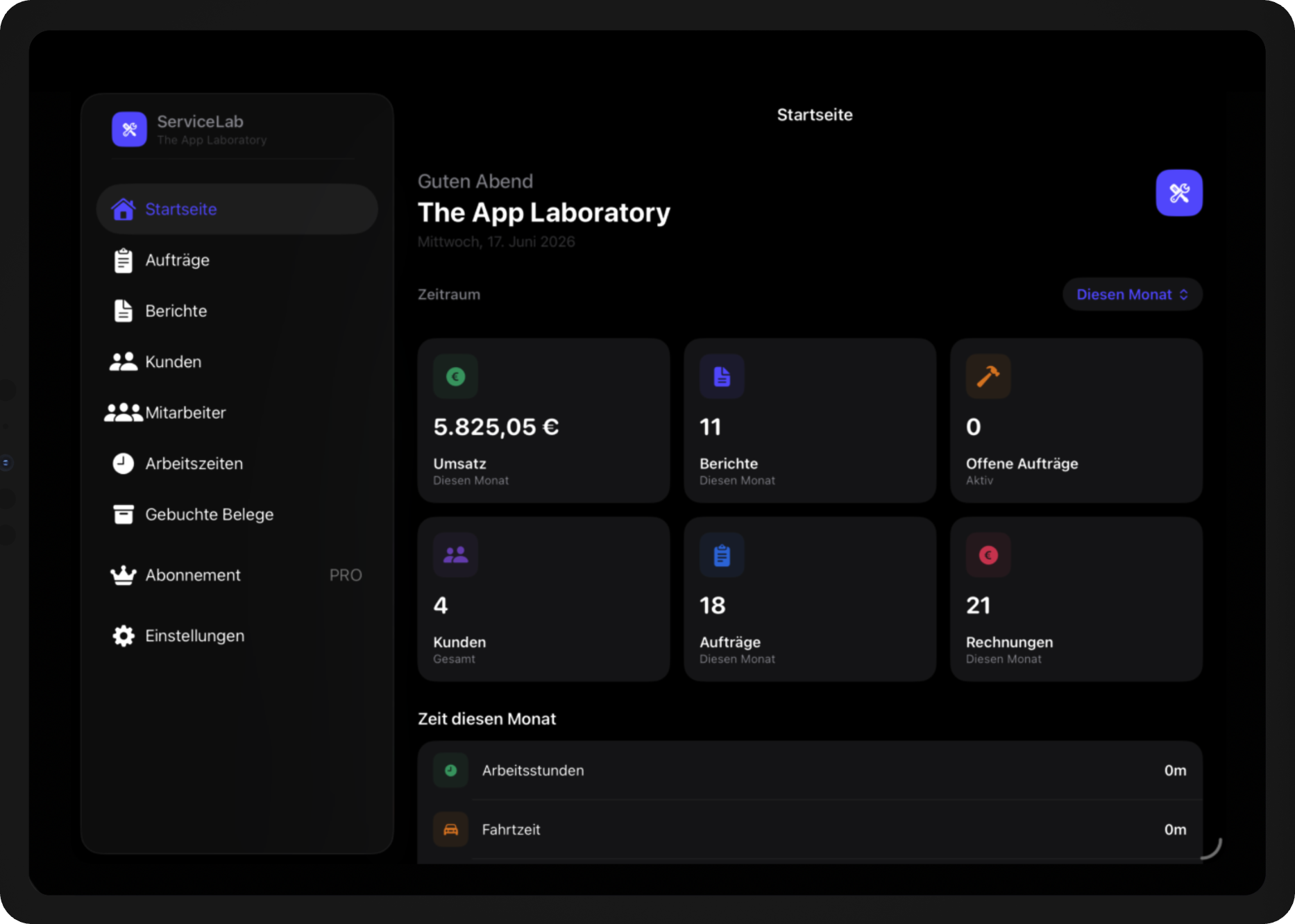The image size is (1295, 924).
Task: Open the card showing 21 Rechnungen
Action: [1076, 599]
